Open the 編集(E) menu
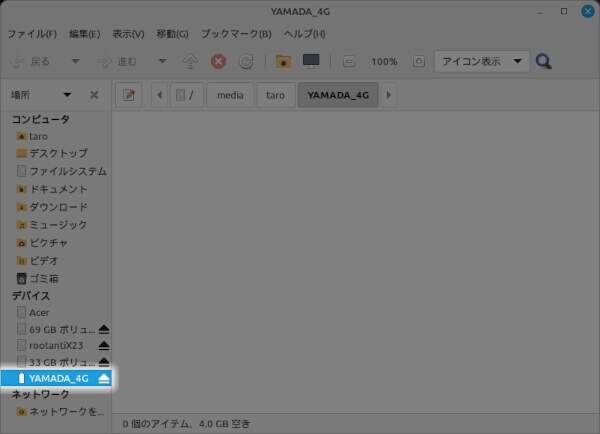 (x=85, y=34)
